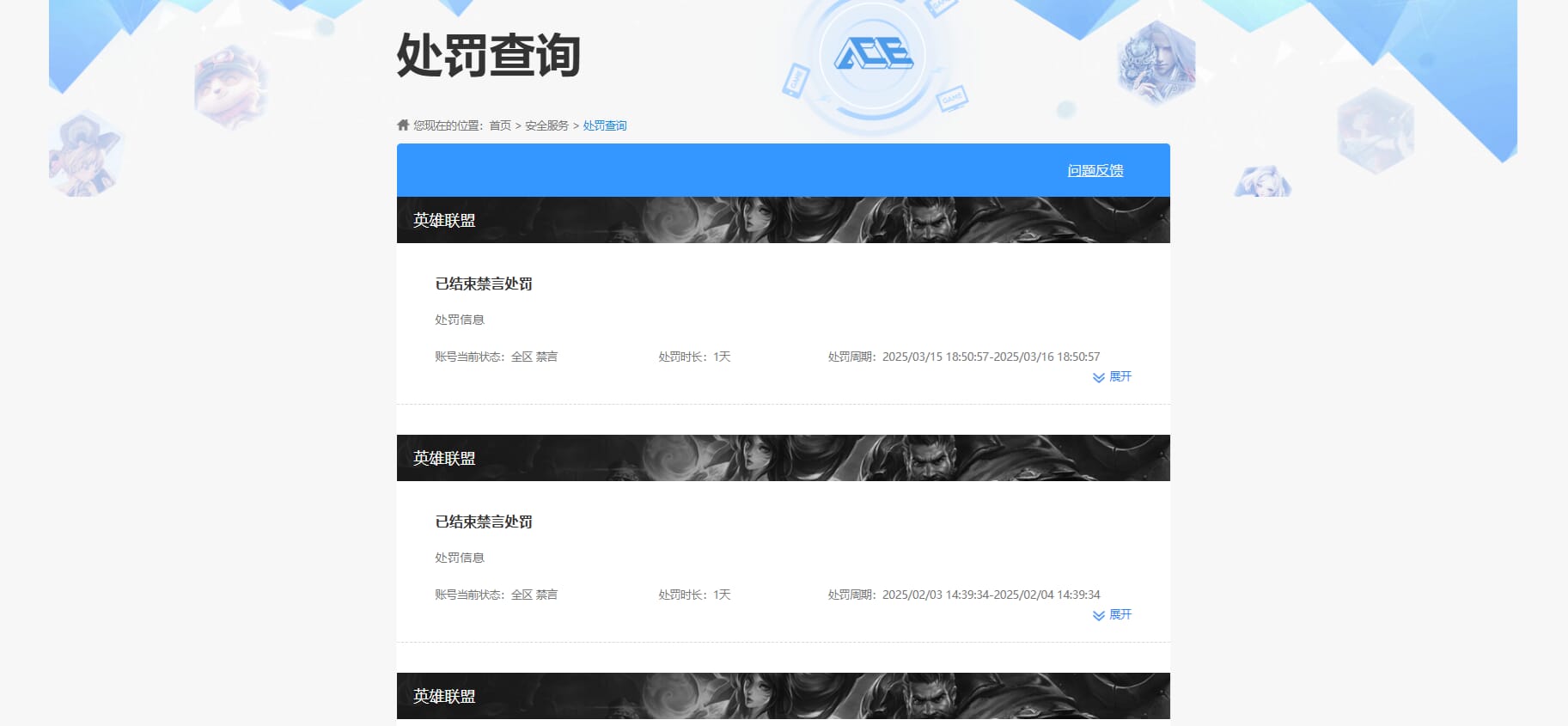Viewport: 1568px width, 726px height.
Task: Click second 英雄联盟 banner header
Action: (x=784, y=458)
